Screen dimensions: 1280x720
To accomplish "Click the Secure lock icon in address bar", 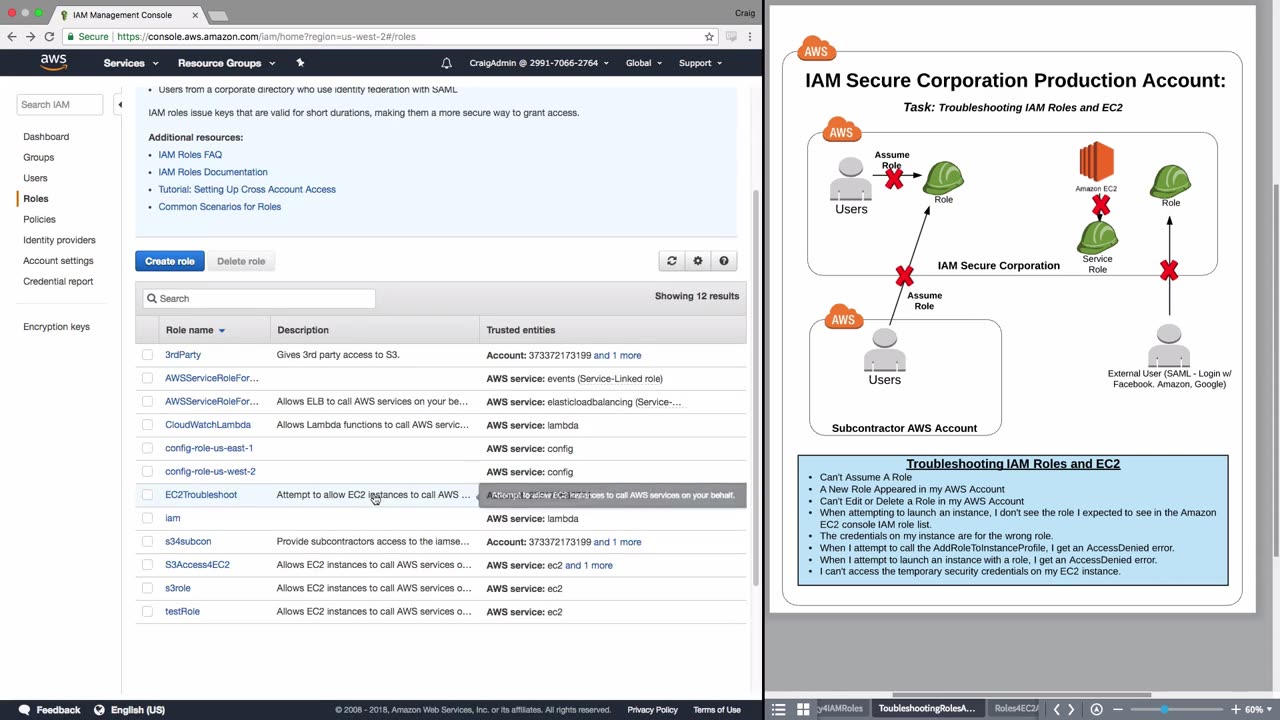I will pyautogui.click(x=70, y=36).
